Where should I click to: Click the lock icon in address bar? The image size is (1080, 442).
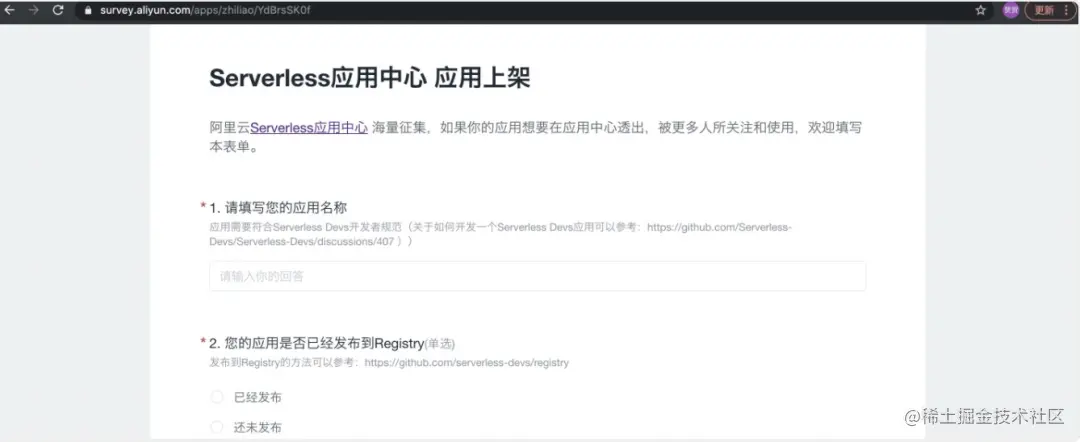(x=87, y=10)
